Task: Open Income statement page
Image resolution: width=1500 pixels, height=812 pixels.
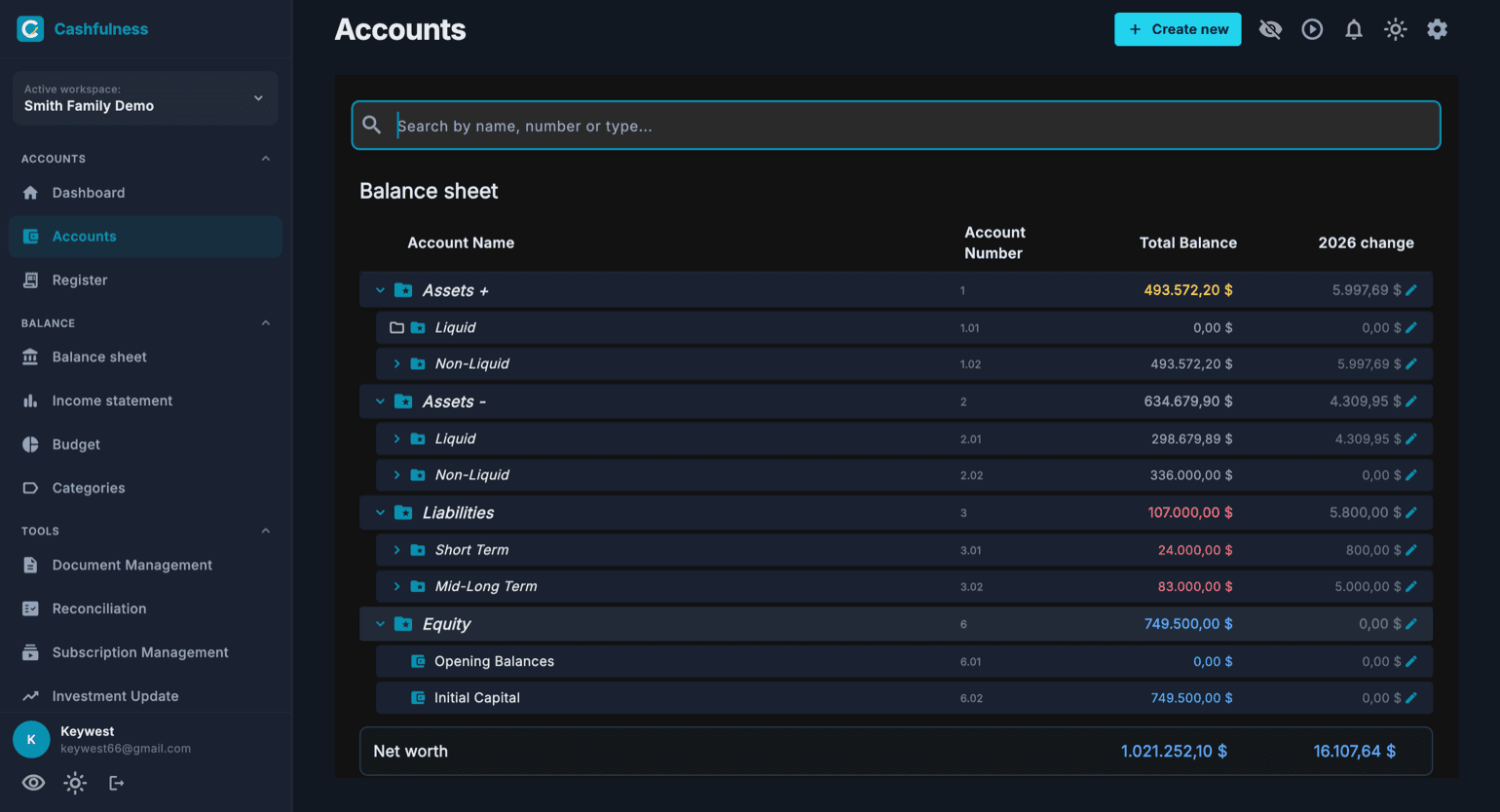Action: (145, 401)
